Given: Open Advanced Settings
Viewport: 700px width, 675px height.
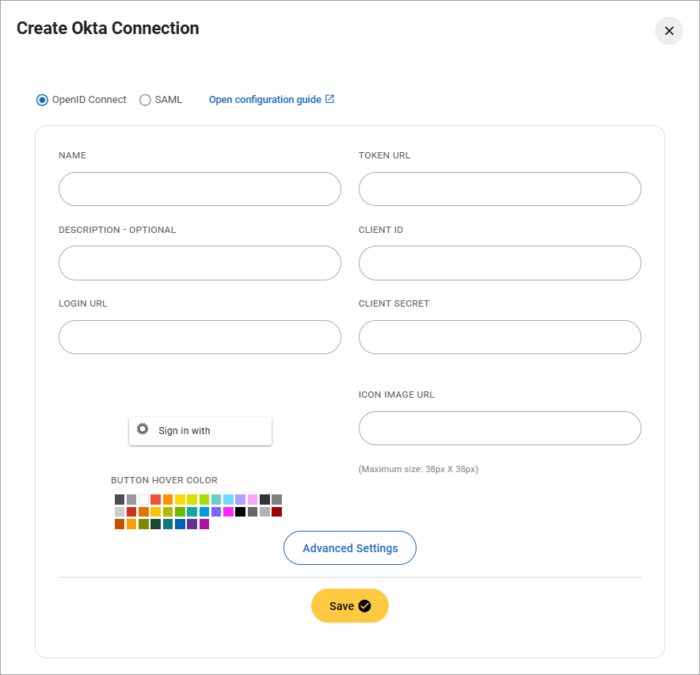Looking at the screenshot, I should [x=350, y=548].
